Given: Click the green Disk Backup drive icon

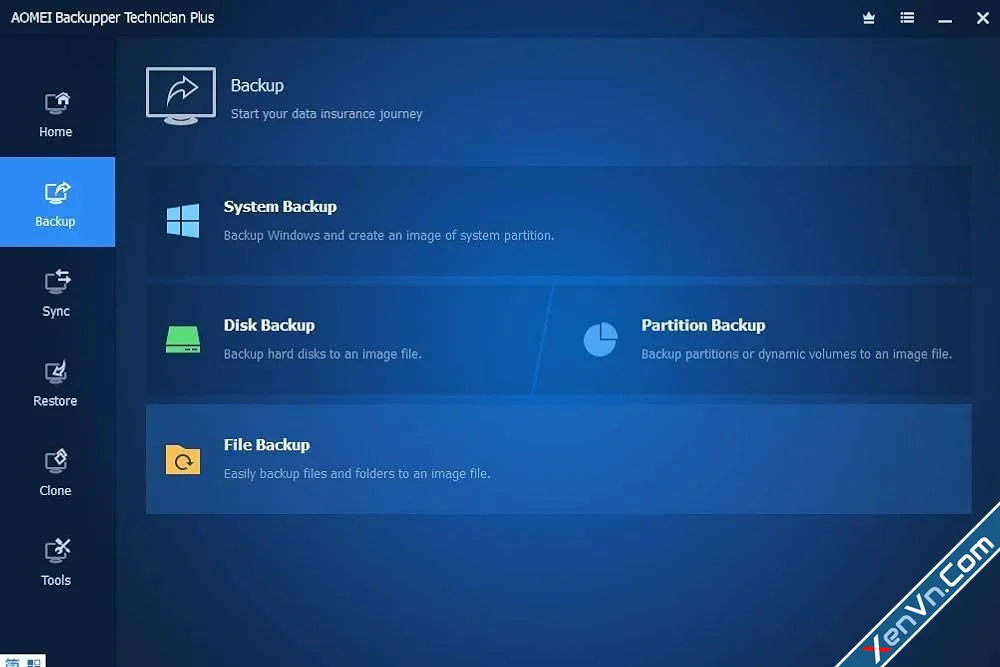Looking at the screenshot, I should [183, 339].
